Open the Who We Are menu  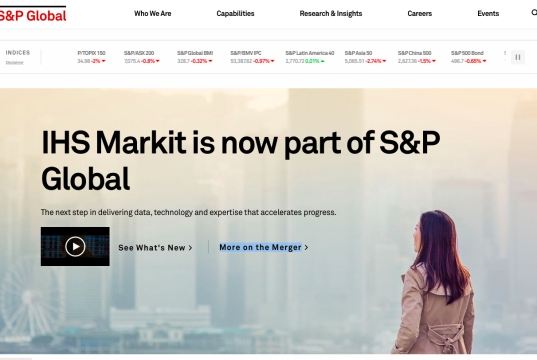click(153, 14)
